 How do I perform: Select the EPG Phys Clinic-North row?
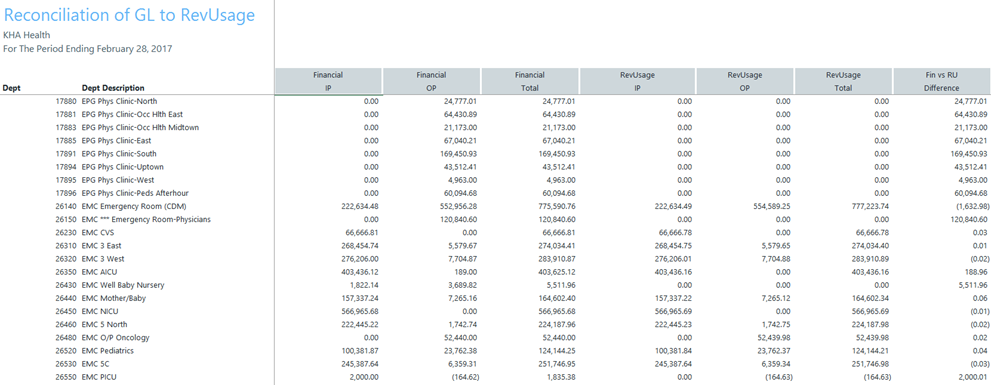(496, 101)
